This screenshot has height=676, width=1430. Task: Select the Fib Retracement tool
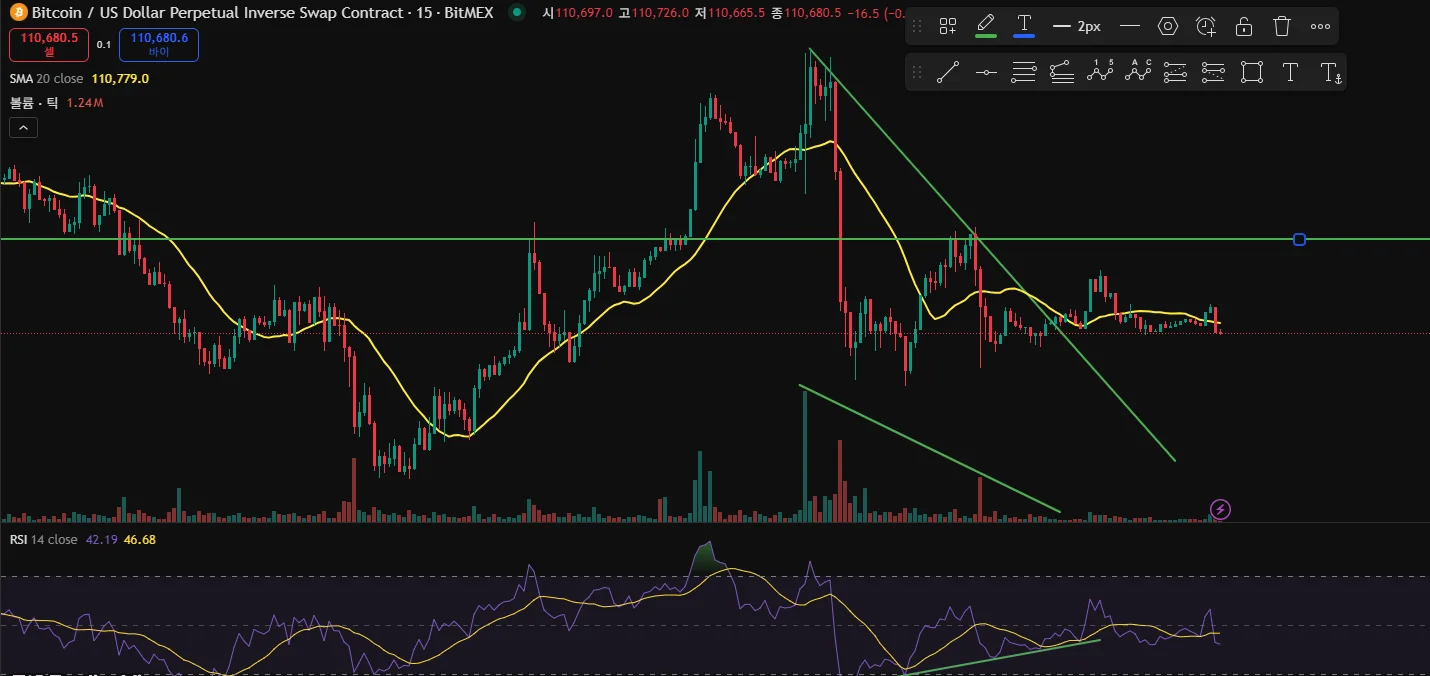point(1024,72)
